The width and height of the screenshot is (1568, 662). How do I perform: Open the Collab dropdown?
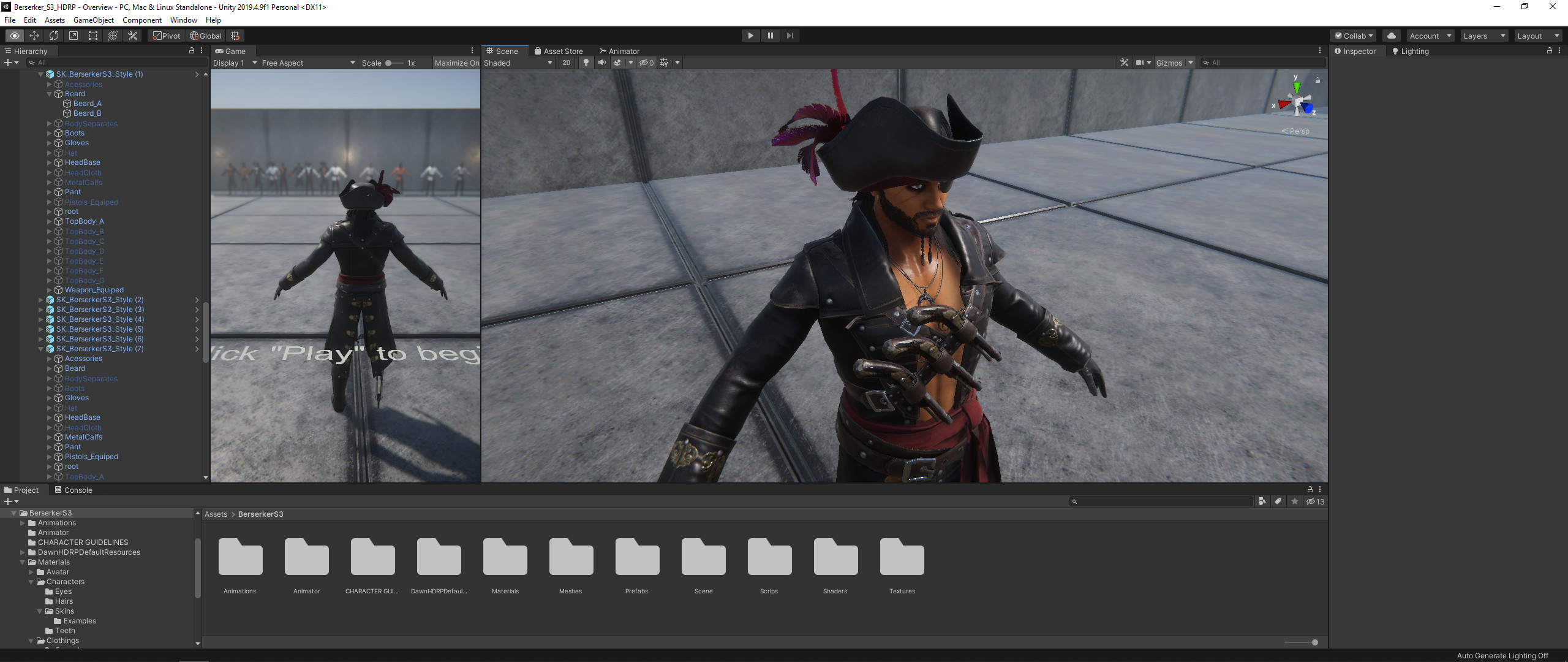pos(1354,36)
